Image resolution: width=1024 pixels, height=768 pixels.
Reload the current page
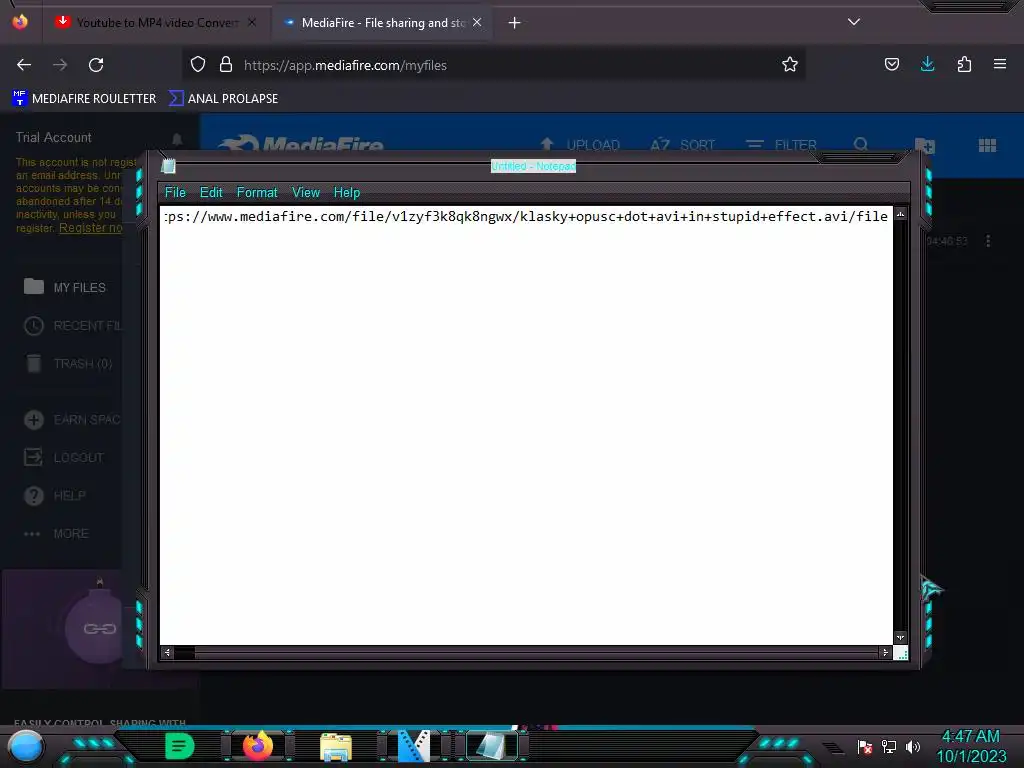pyautogui.click(x=96, y=65)
